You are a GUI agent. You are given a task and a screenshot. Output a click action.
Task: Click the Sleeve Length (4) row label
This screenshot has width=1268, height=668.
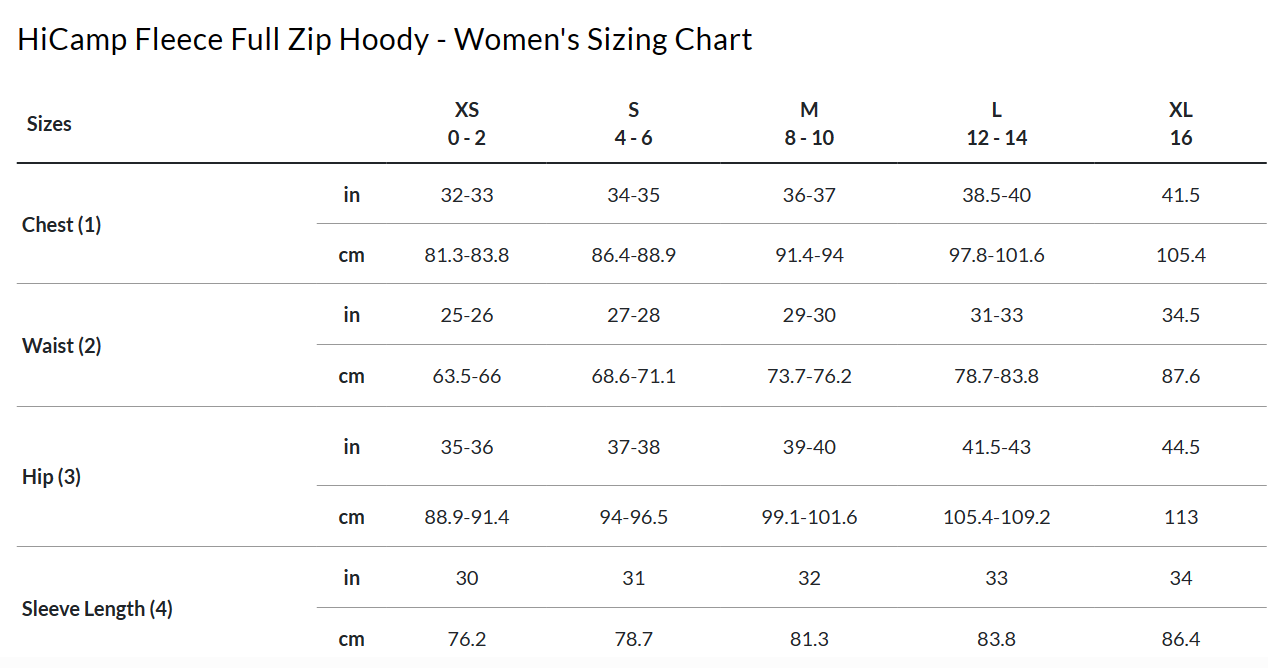point(97,609)
